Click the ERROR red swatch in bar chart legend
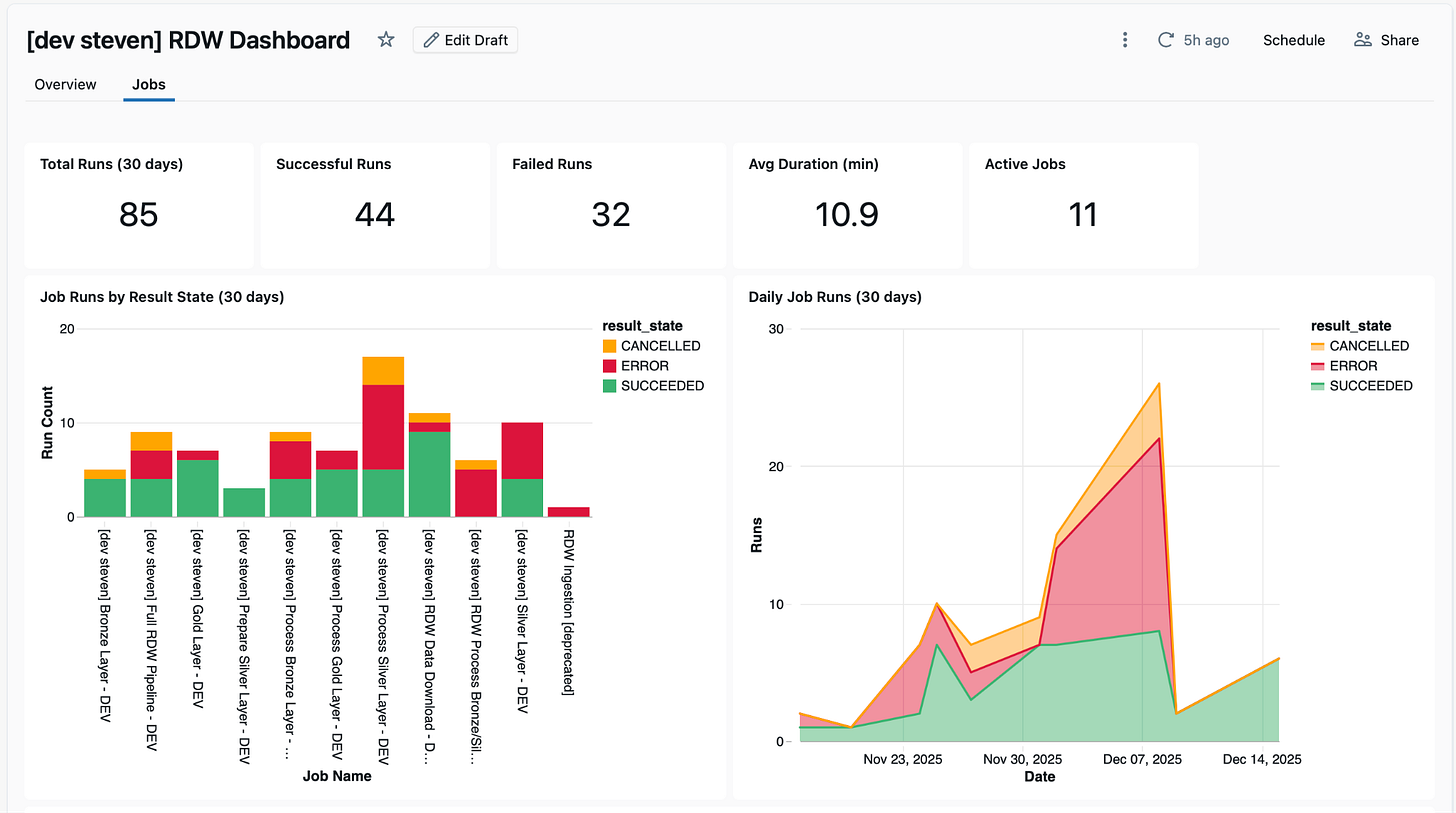The height and width of the screenshot is (813, 1456). (x=609, y=366)
